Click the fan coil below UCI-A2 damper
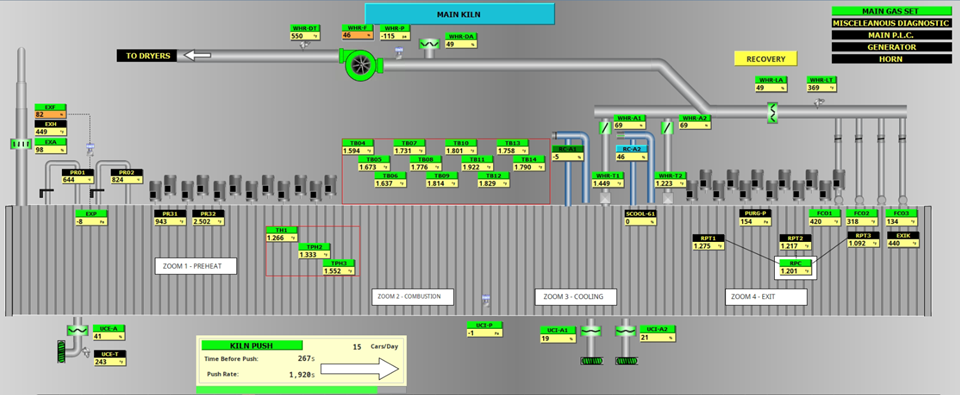 626,361
